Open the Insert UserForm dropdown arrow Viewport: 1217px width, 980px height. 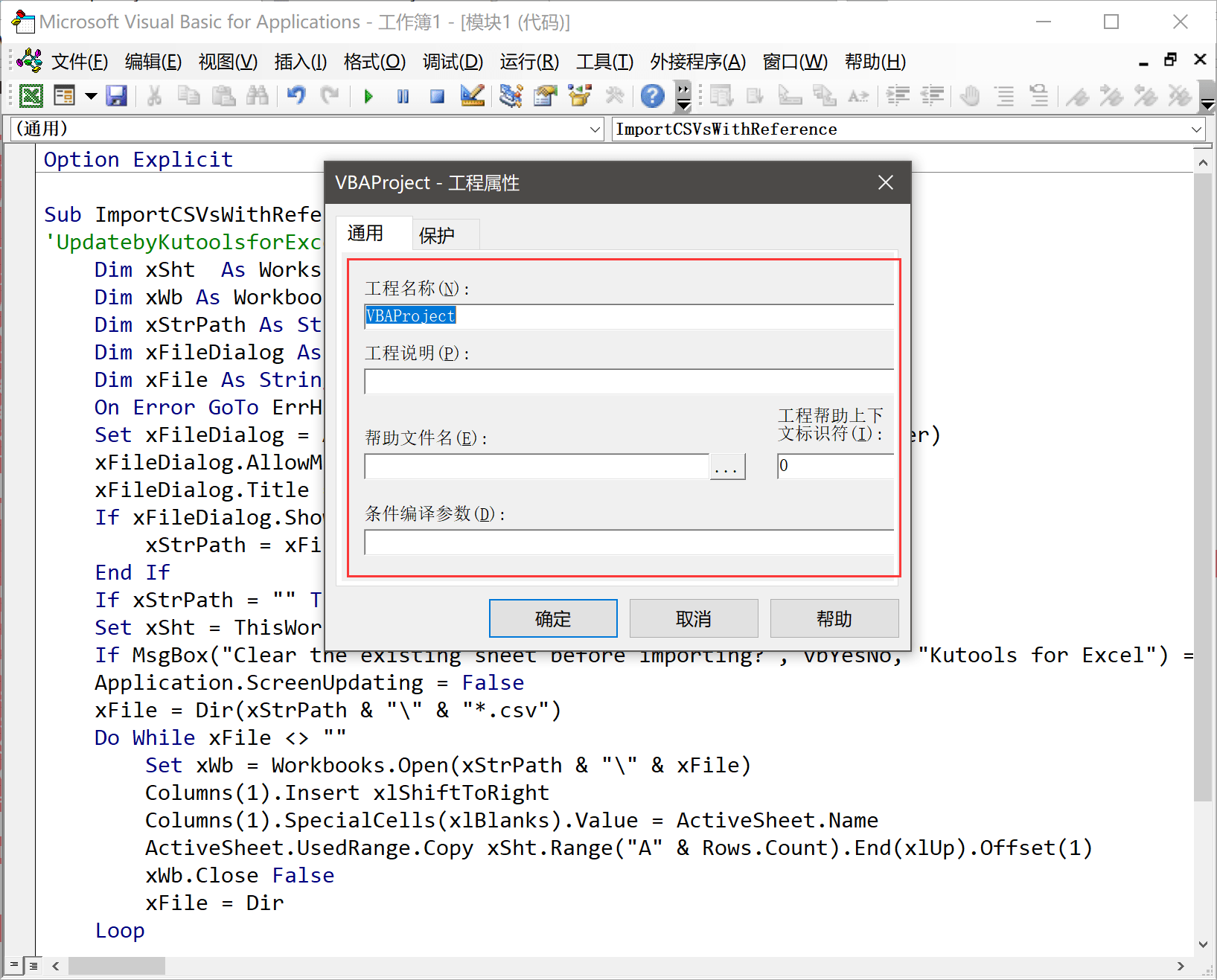pos(91,95)
